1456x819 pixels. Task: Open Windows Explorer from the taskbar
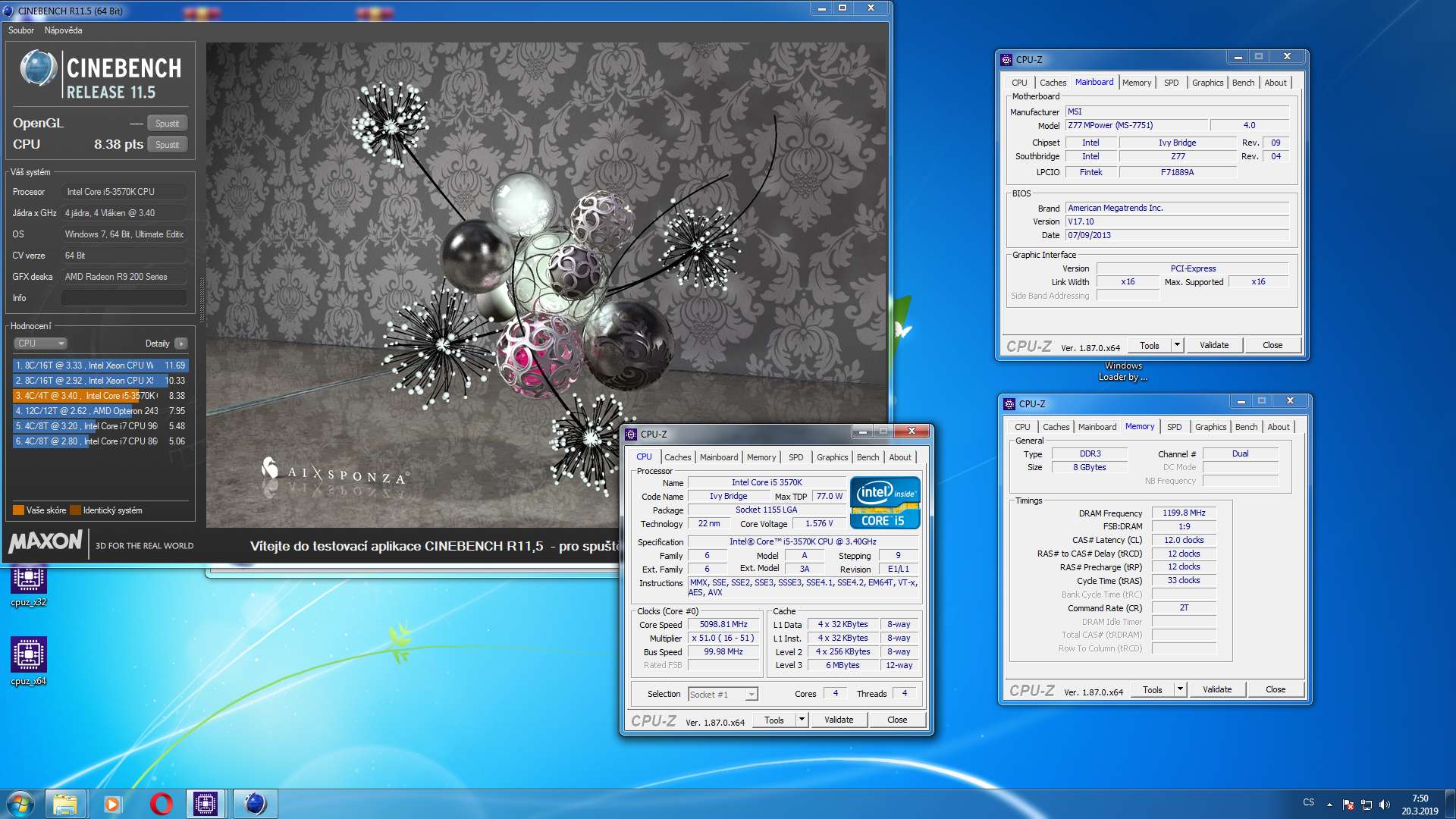pos(64,804)
